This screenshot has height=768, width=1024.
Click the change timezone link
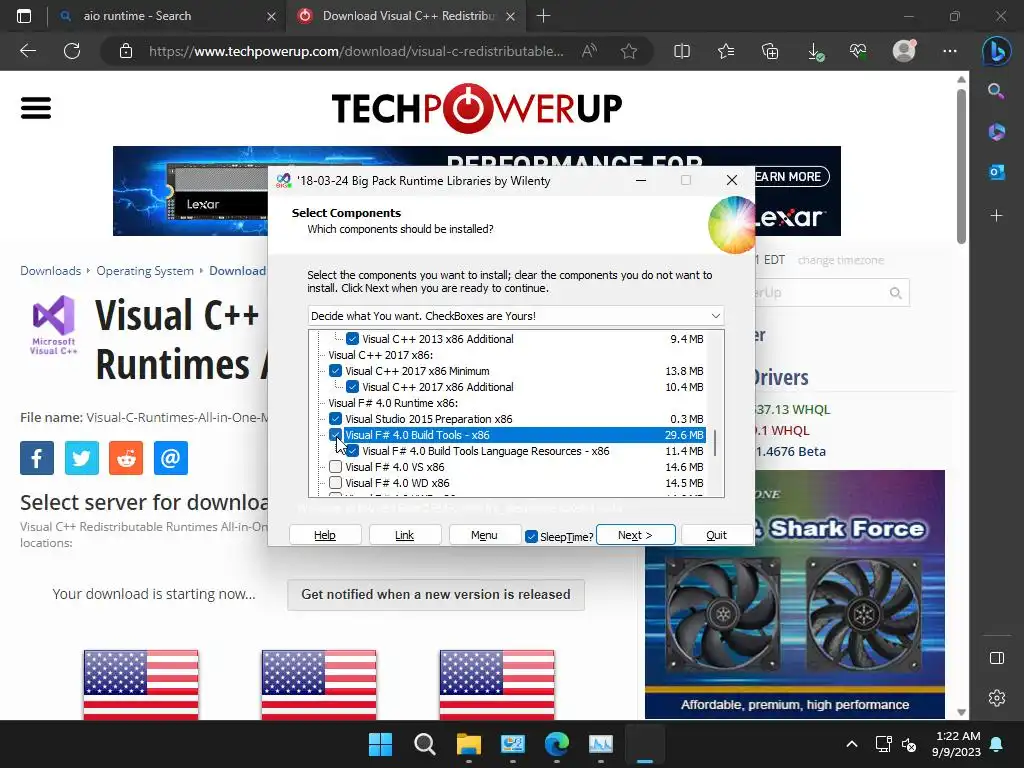click(840, 260)
